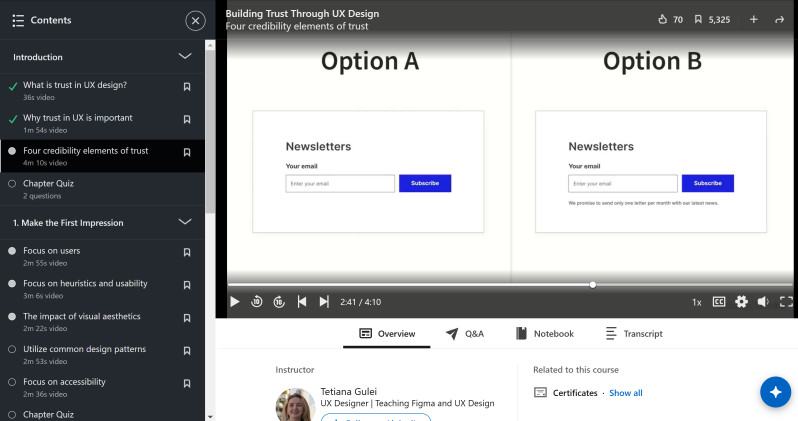Switch to the Transcript tab

click(x=634, y=334)
